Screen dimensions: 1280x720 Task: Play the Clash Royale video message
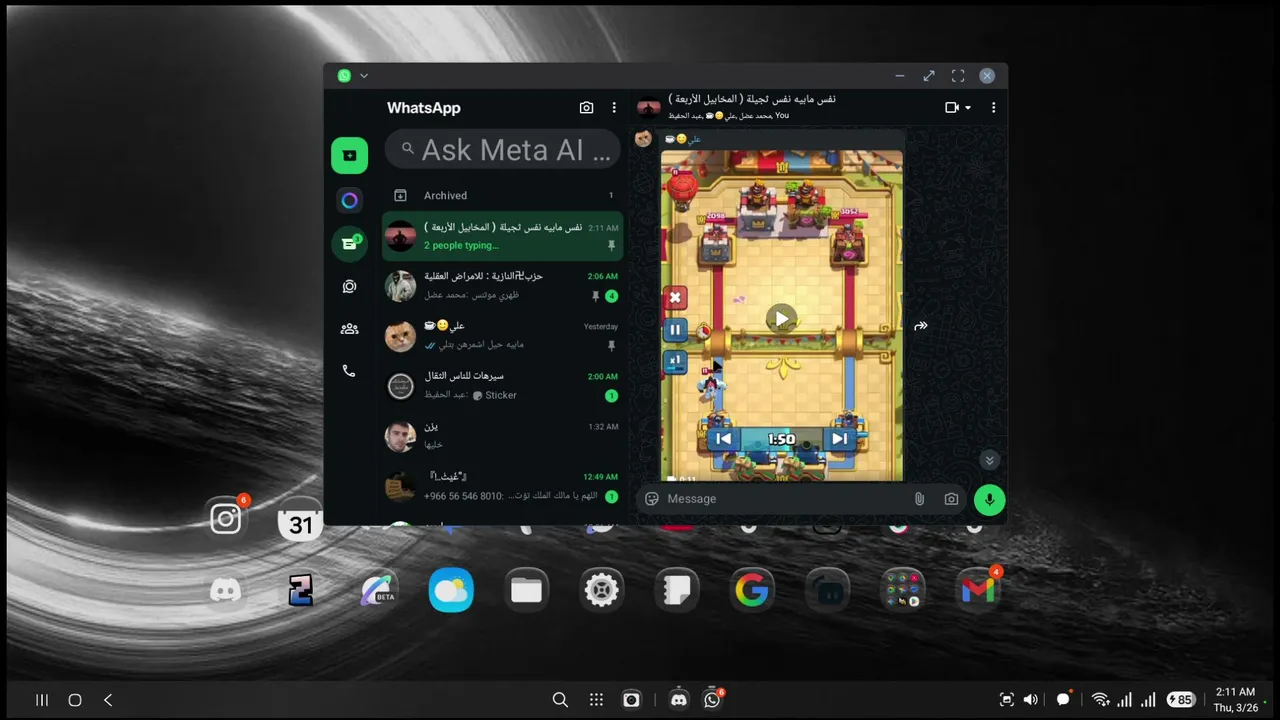click(x=781, y=318)
